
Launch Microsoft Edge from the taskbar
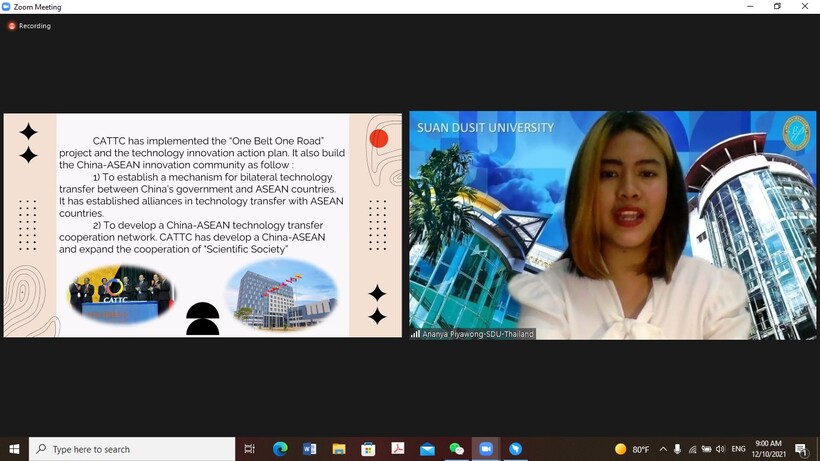click(x=280, y=449)
